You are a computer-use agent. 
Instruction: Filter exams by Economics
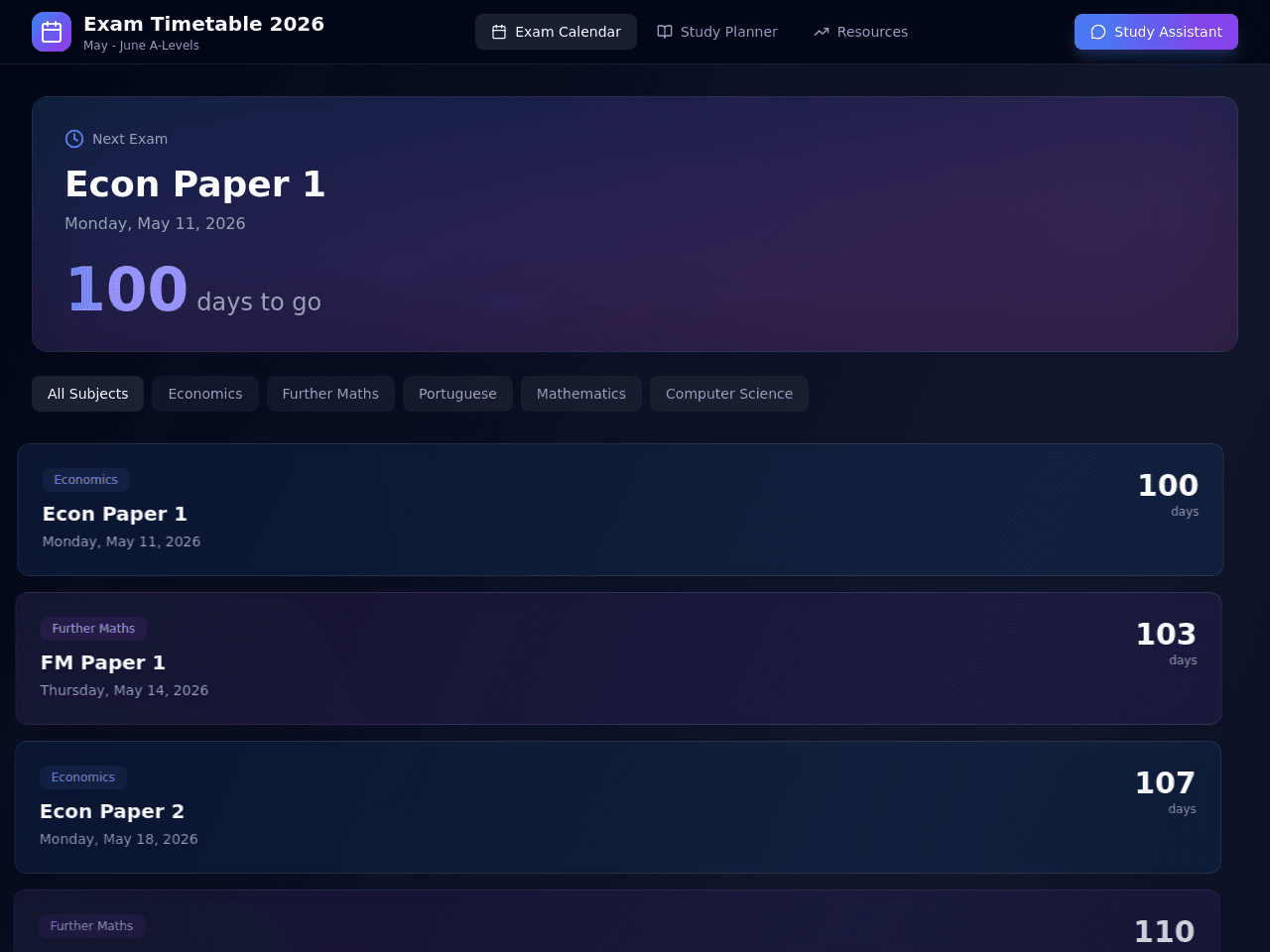(x=205, y=394)
